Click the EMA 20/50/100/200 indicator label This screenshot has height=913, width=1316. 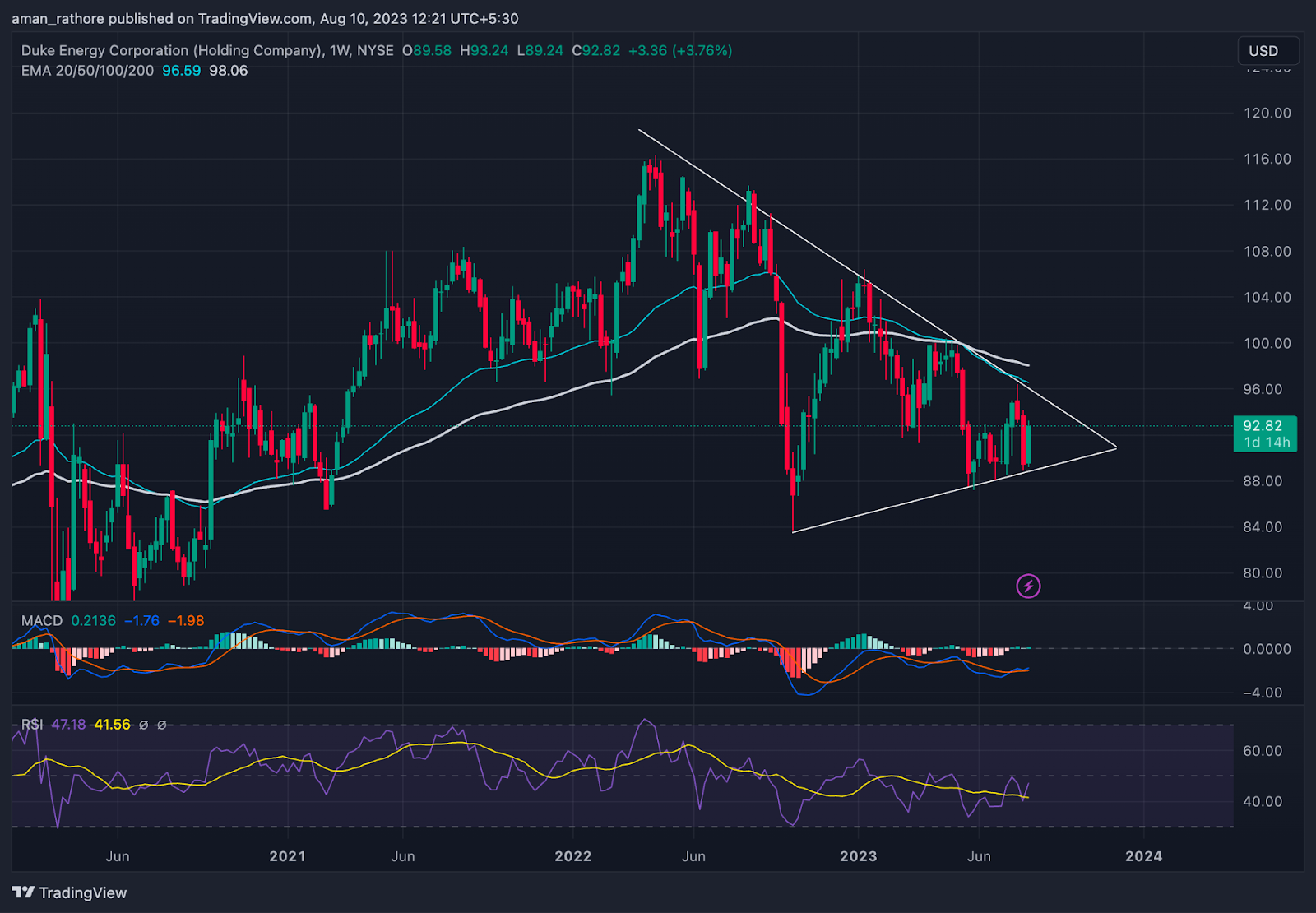pyautogui.click(x=87, y=71)
